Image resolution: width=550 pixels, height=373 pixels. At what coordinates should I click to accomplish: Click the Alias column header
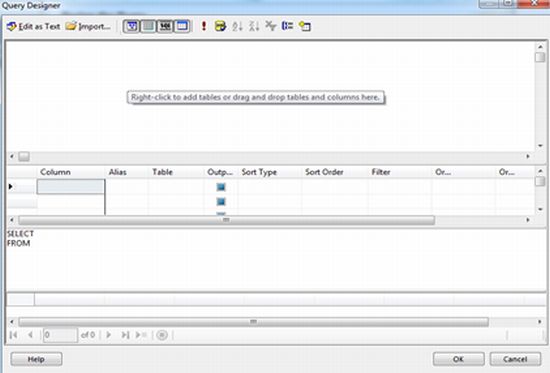point(126,172)
